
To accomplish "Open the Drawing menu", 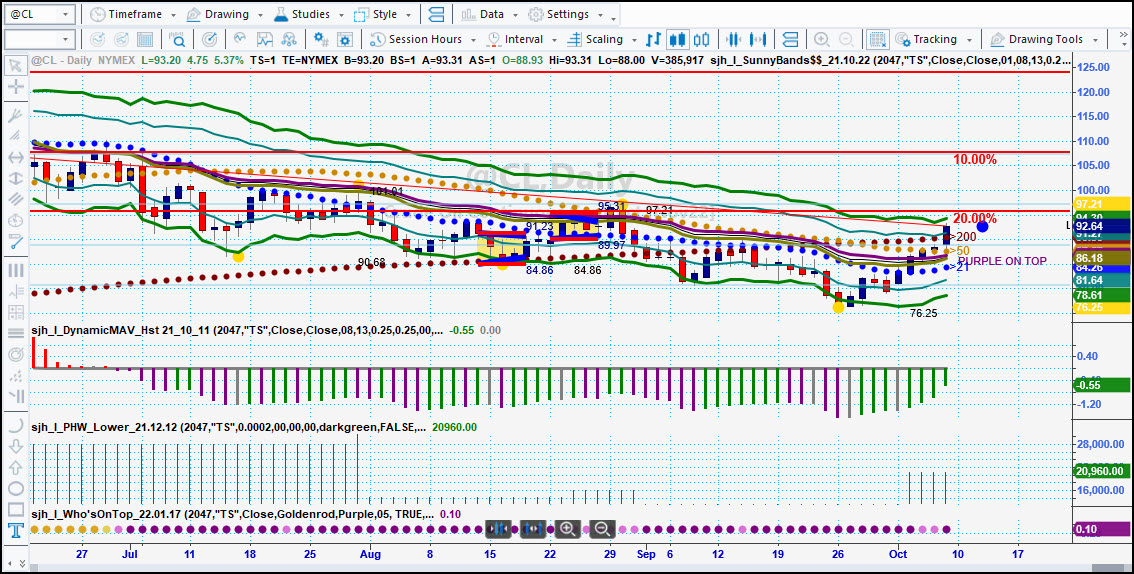I will coord(218,14).
